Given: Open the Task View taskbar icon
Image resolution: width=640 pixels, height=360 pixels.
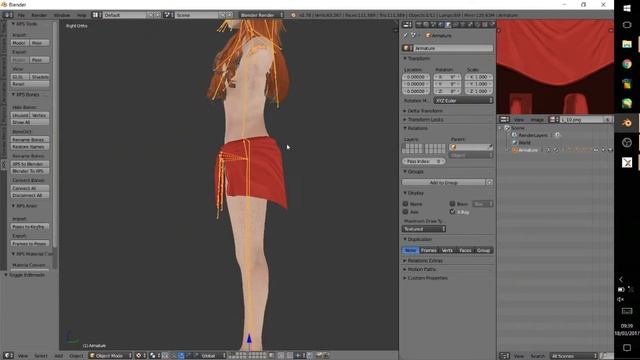Looking at the screenshot, I should (x=627, y=25).
